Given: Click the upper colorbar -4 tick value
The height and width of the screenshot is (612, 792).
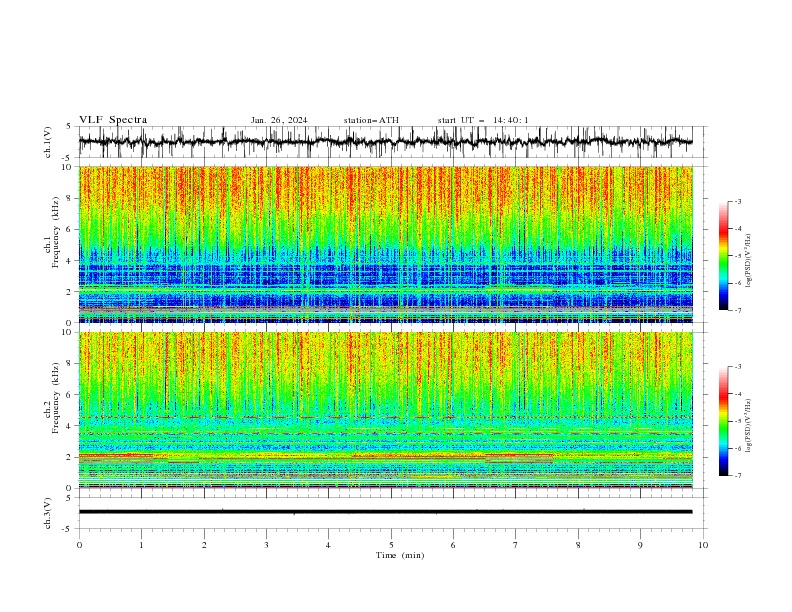Looking at the screenshot, I should 738,229.
